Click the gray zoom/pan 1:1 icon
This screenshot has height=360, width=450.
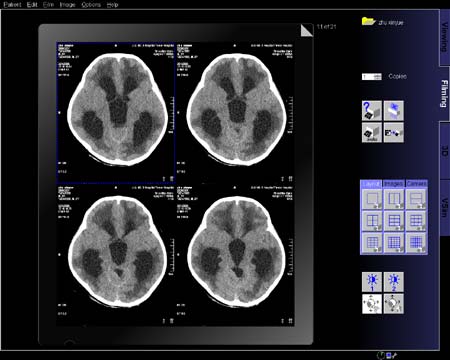[394, 304]
